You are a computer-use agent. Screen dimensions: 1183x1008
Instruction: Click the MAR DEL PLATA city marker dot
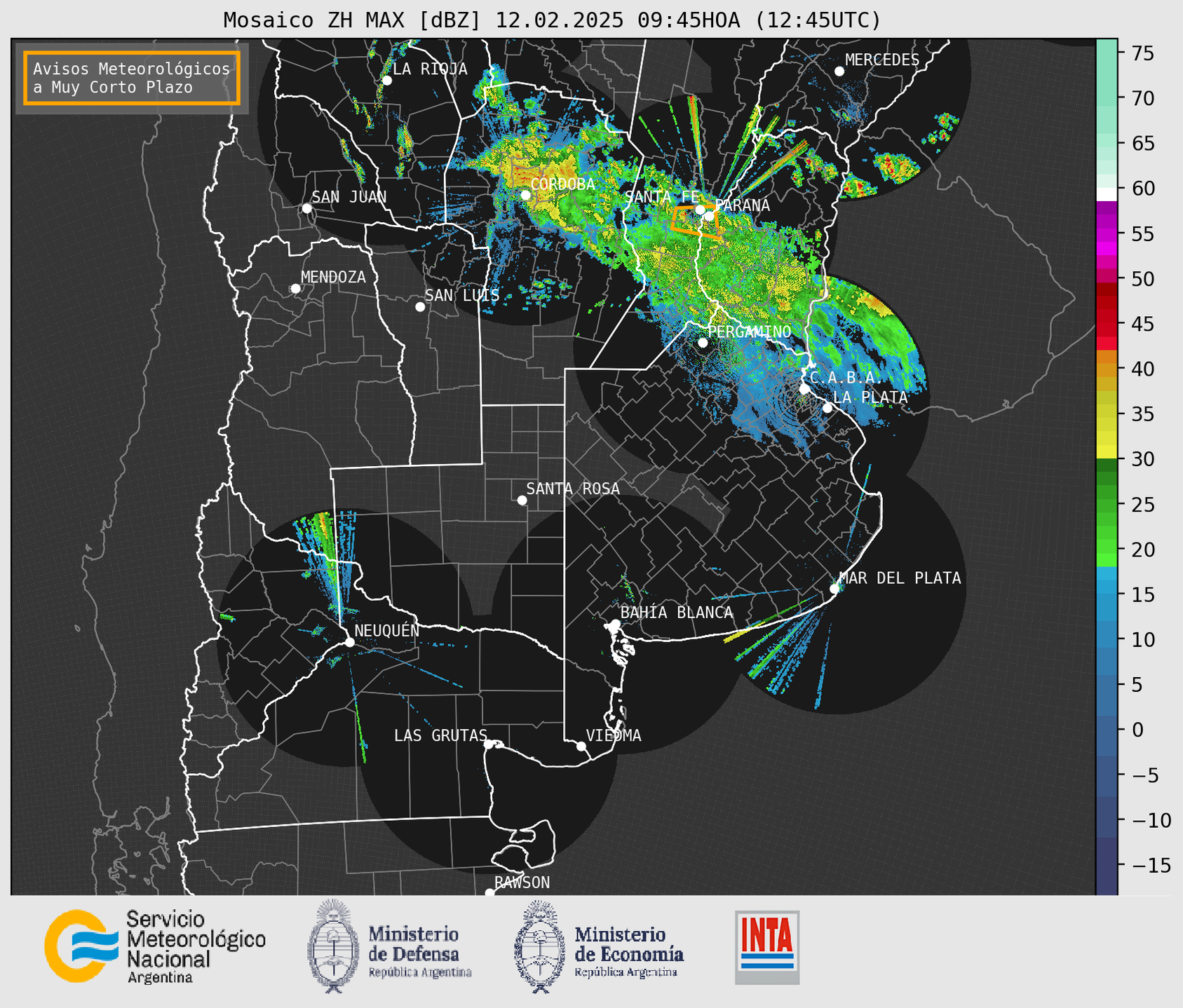pyautogui.click(x=834, y=589)
